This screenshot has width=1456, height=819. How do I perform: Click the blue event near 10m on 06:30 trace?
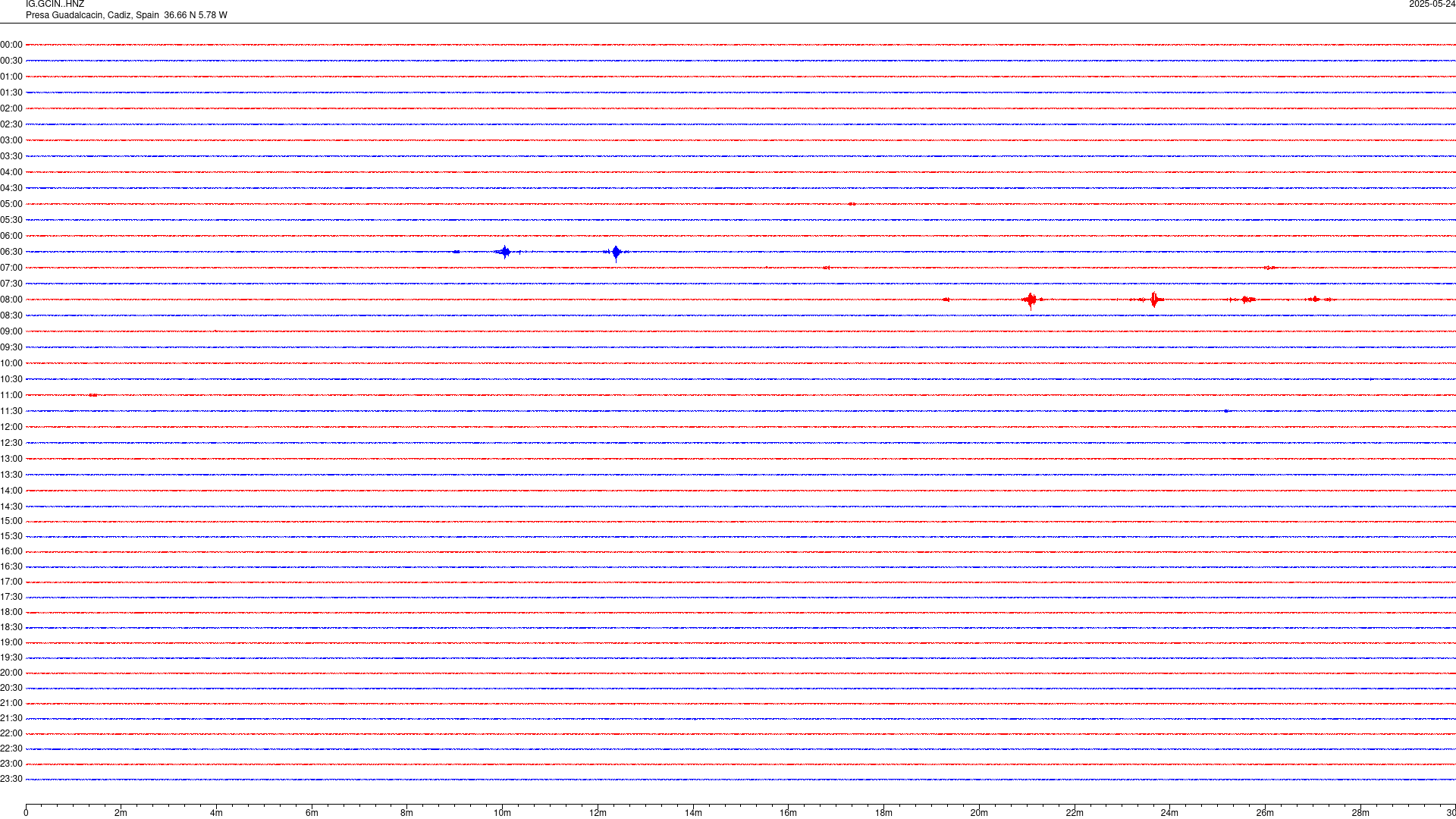(505, 252)
